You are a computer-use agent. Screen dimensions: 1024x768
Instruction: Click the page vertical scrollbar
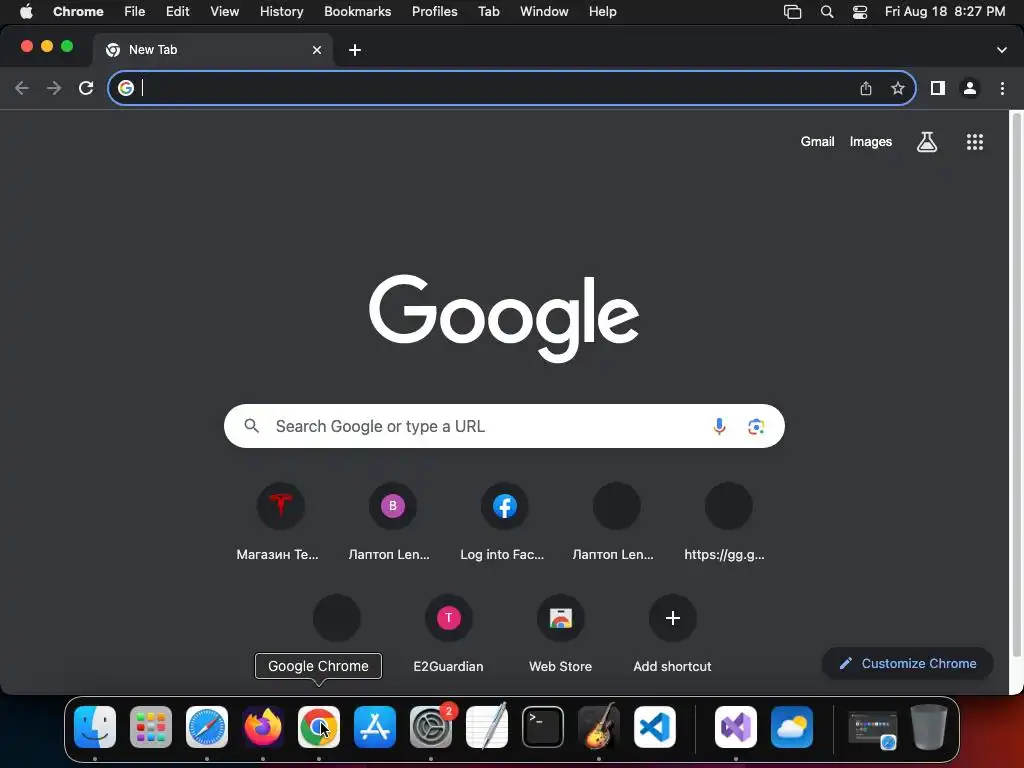(x=1016, y=385)
